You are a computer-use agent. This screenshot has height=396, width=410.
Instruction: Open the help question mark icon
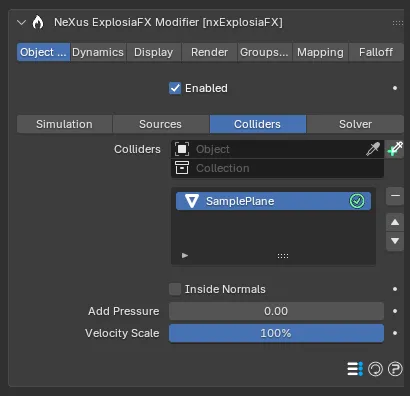[x=395, y=369]
